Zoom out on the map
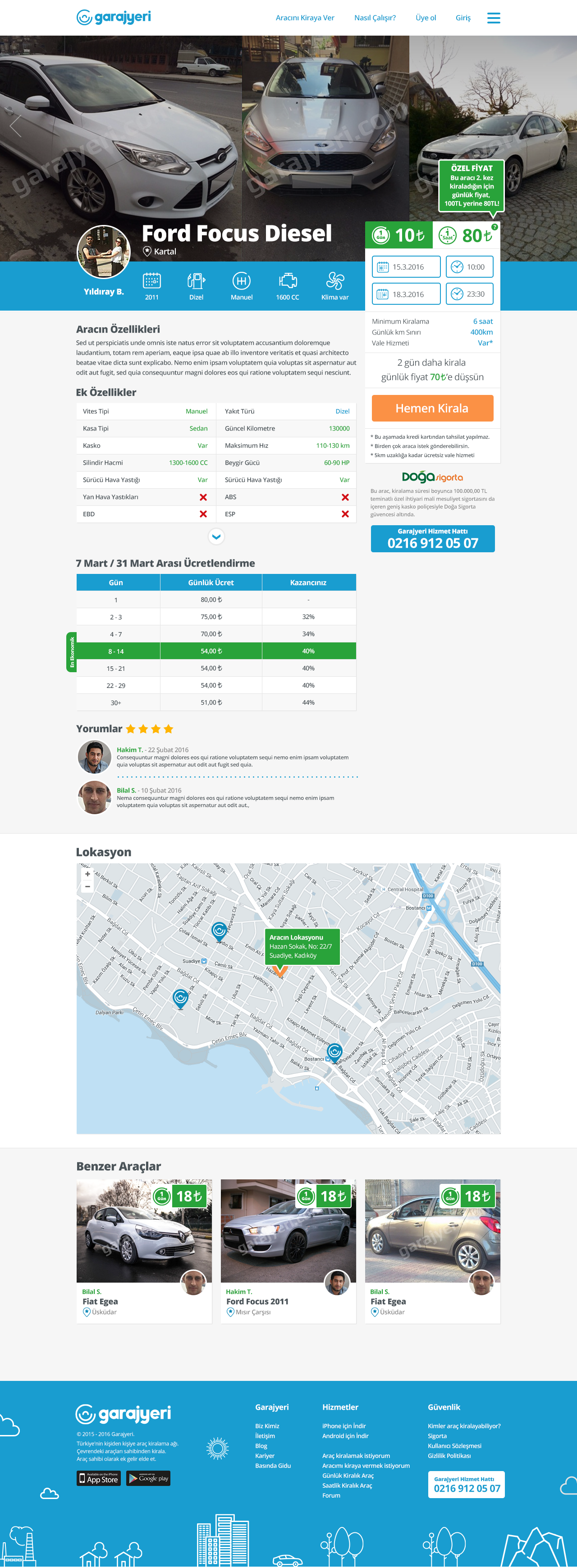The height and width of the screenshot is (1568, 577). 87,886
